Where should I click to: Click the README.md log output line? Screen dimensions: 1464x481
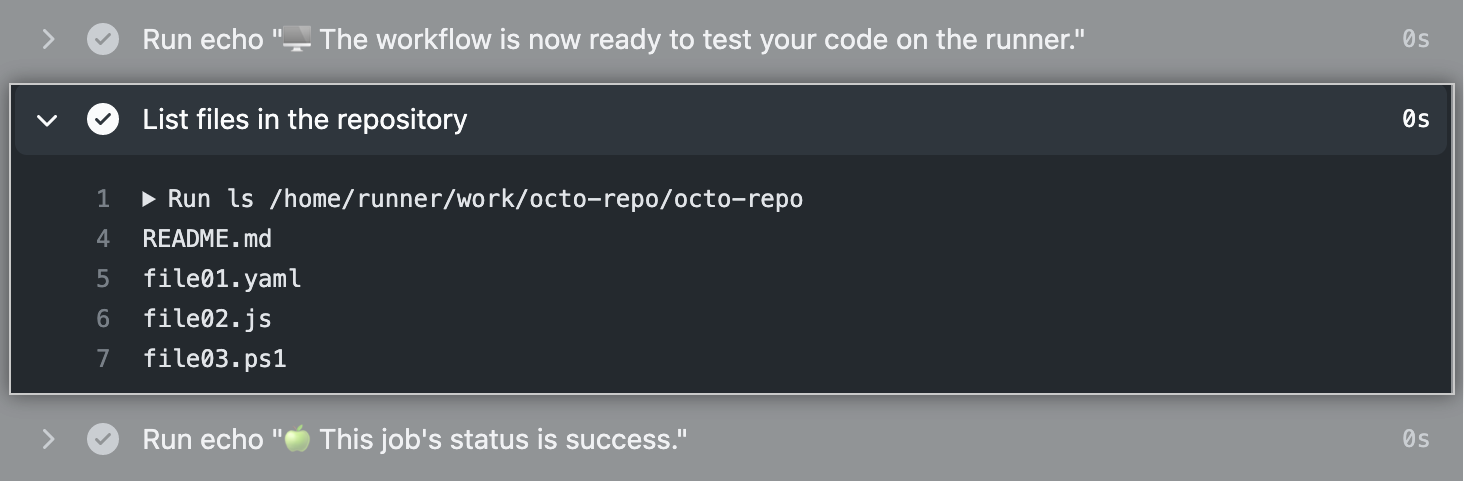click(207, 239)
